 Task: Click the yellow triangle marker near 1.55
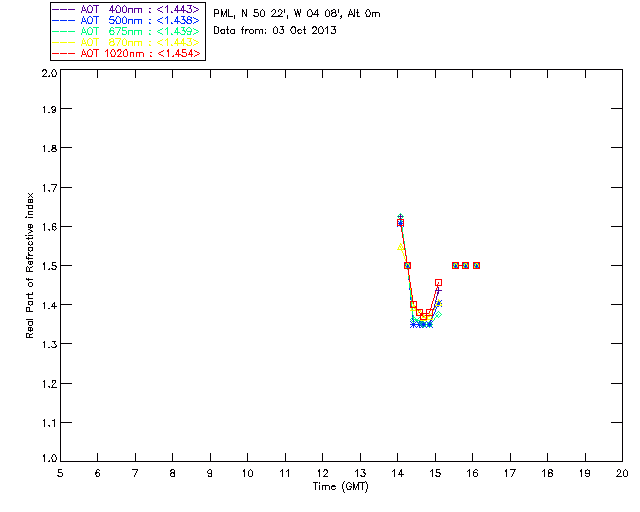(x=400, y=247)
